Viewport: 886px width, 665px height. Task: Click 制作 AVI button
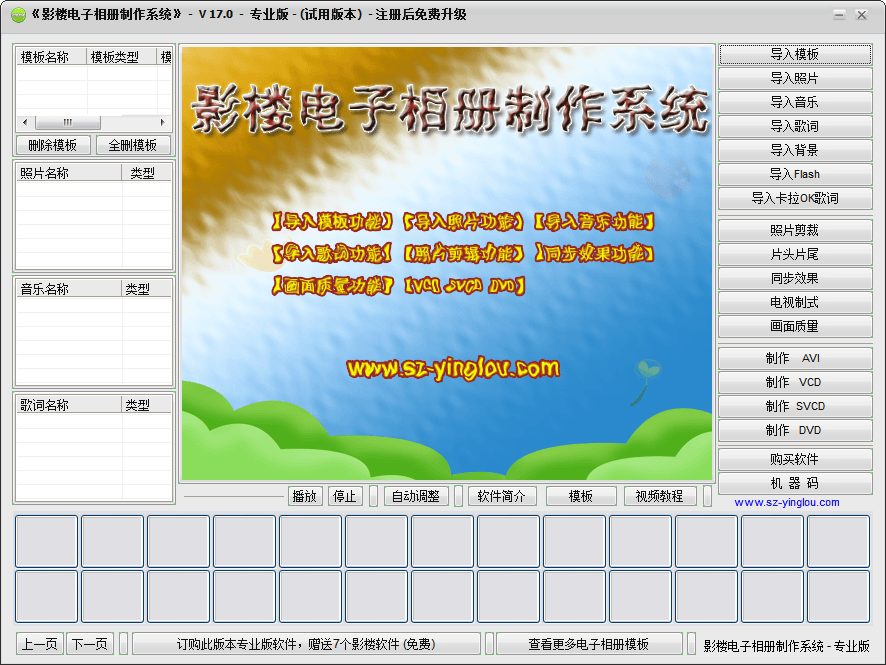(x=795, y=358)
